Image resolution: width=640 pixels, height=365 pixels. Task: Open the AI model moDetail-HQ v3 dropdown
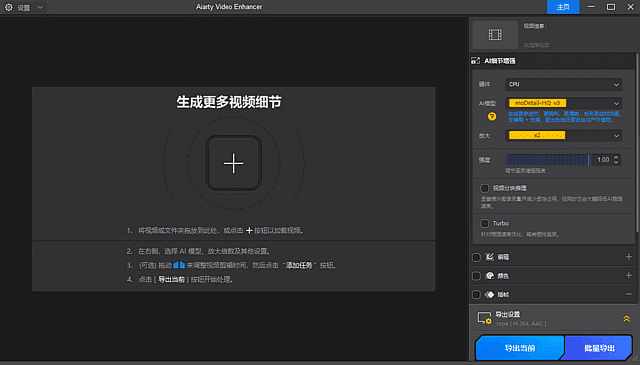[x=563, y=103]
